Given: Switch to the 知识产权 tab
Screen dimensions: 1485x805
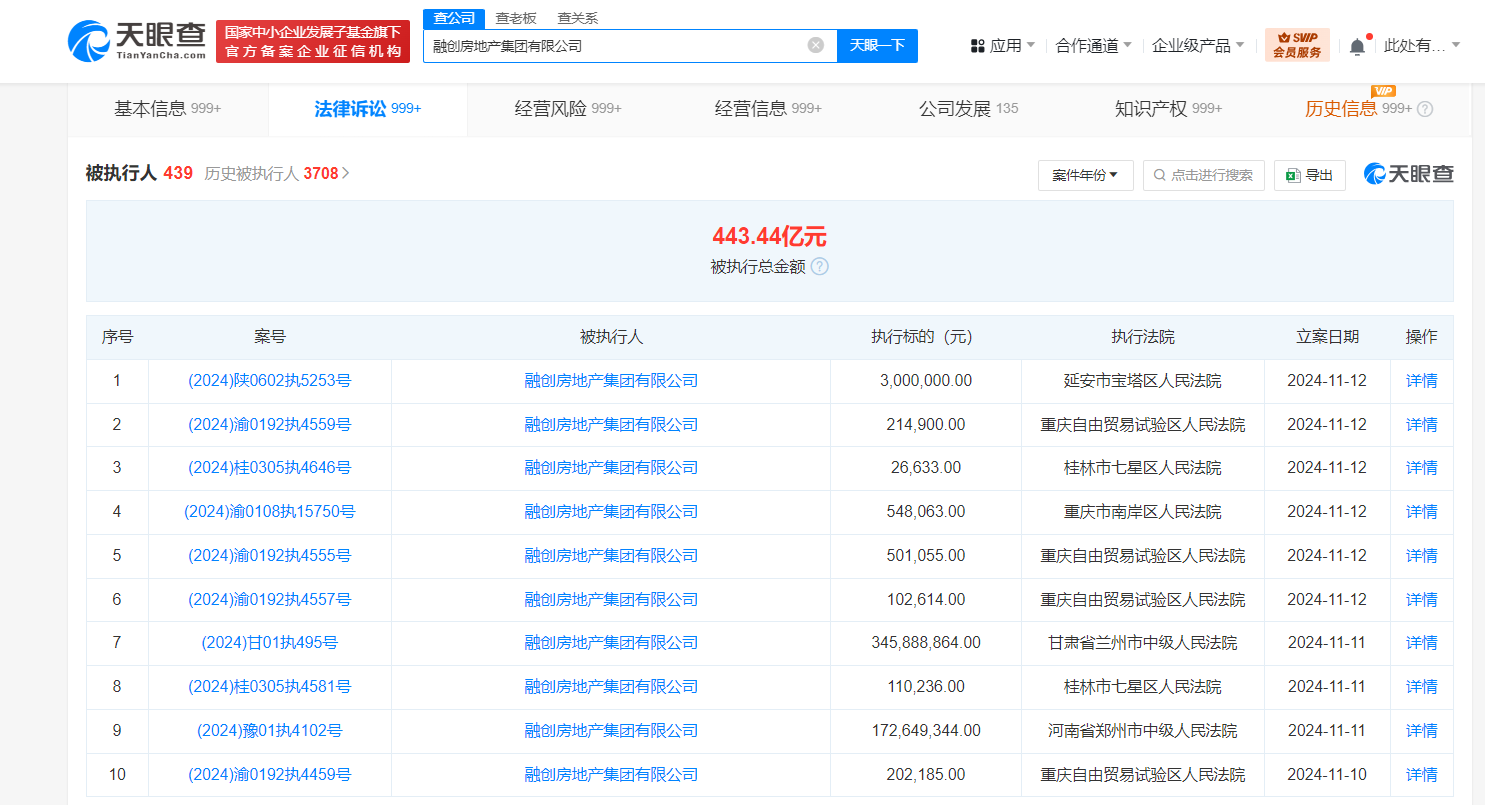Looking at the screenshot, I should (x=1168, y=109).
